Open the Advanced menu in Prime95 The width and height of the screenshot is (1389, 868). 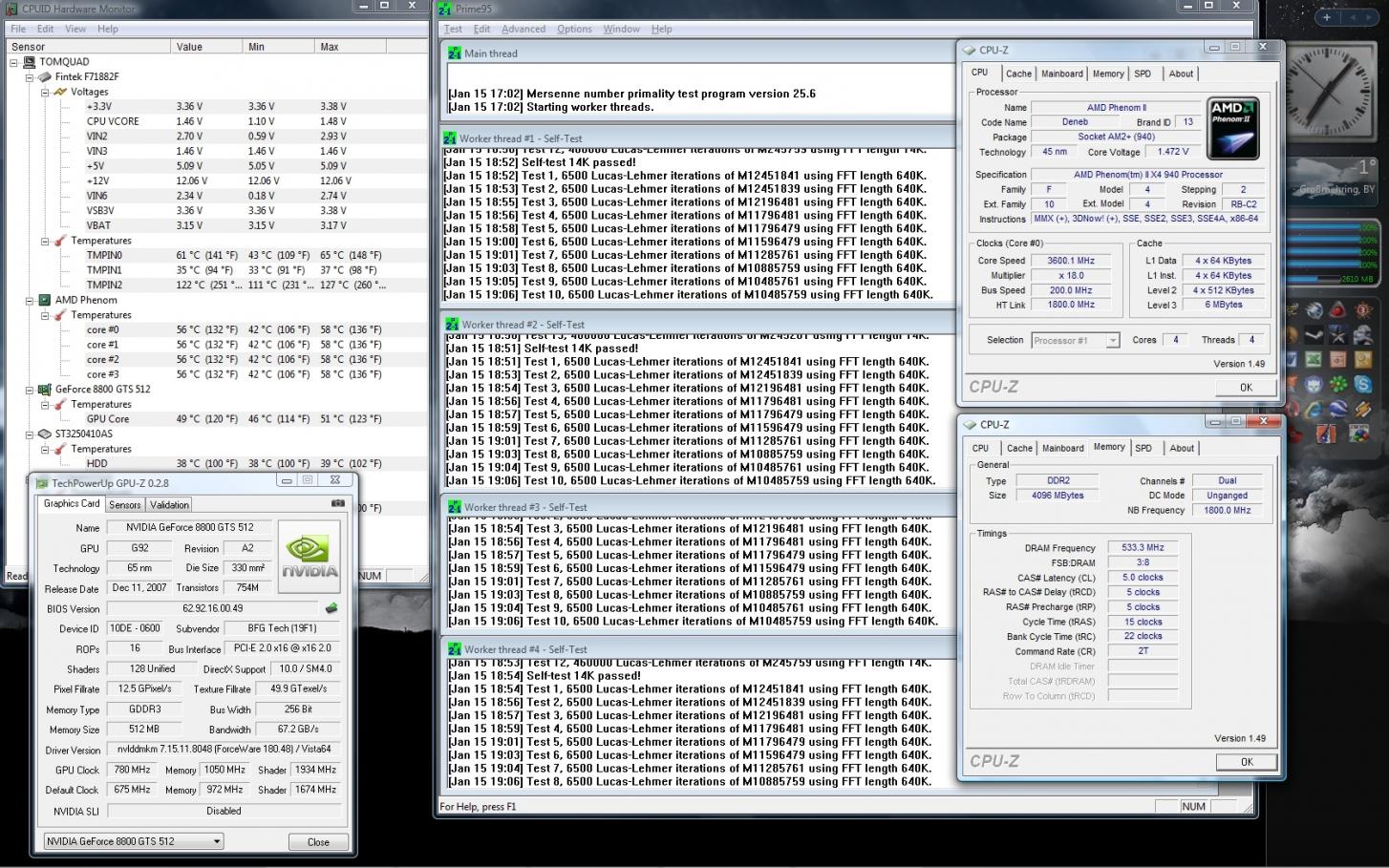pos(524,29)
